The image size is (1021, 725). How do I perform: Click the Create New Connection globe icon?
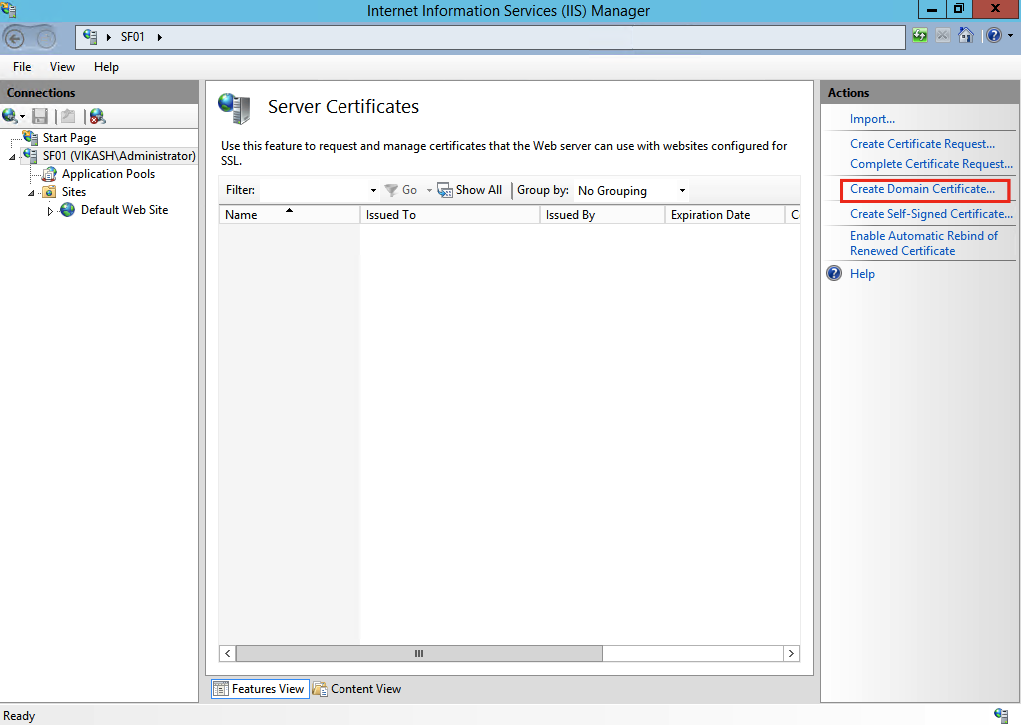tap(9, 116)
